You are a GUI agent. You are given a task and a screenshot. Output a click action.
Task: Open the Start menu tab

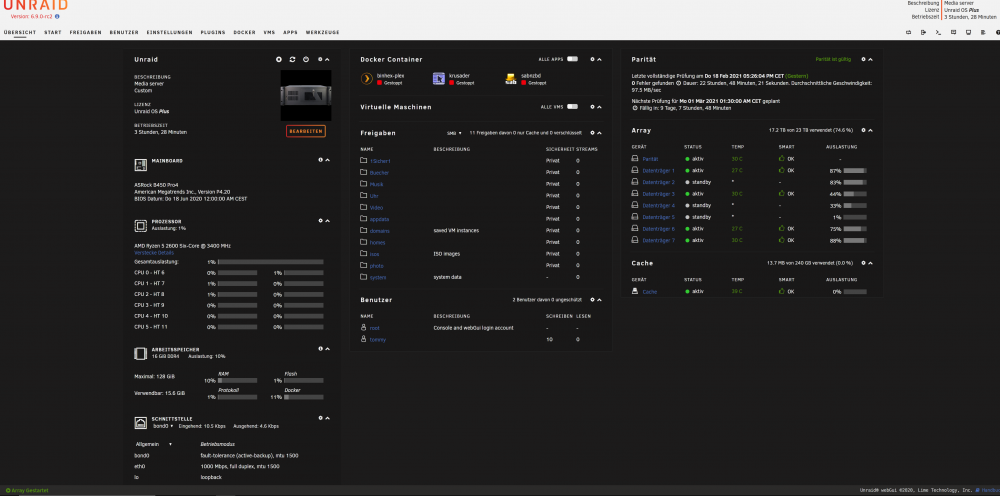(53, 32)
